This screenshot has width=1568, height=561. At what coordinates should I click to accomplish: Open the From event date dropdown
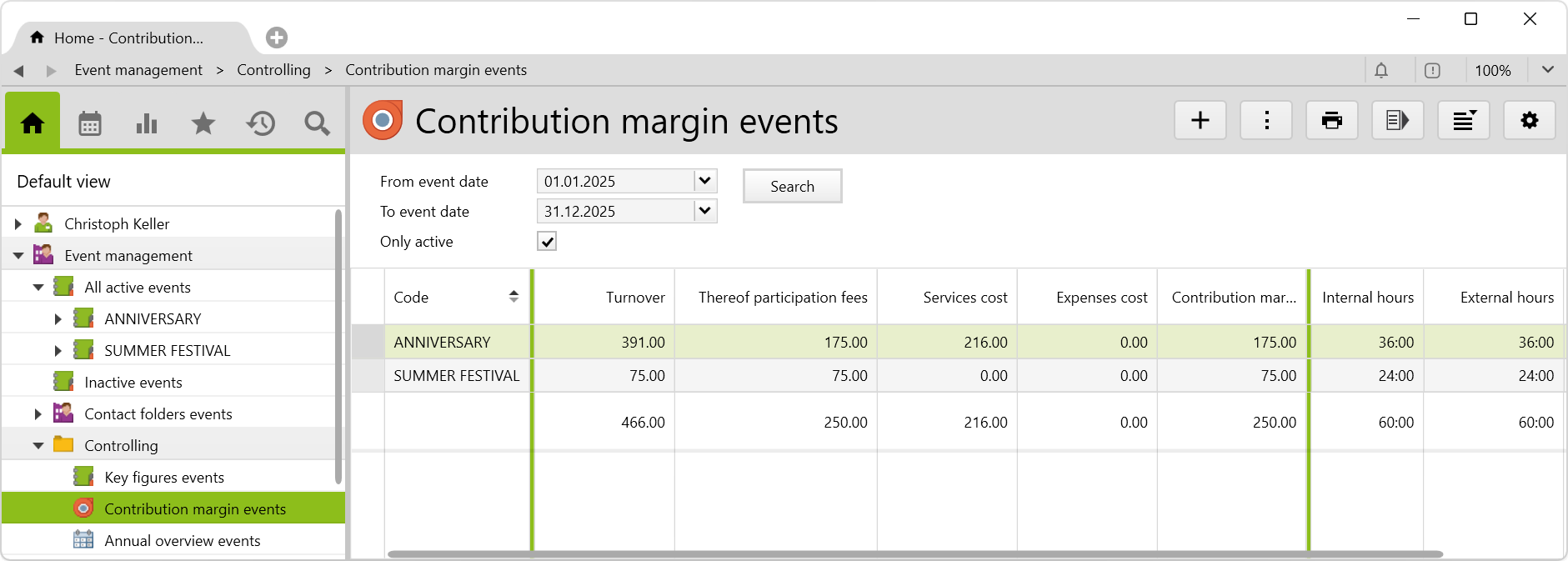tap(705, 181)
